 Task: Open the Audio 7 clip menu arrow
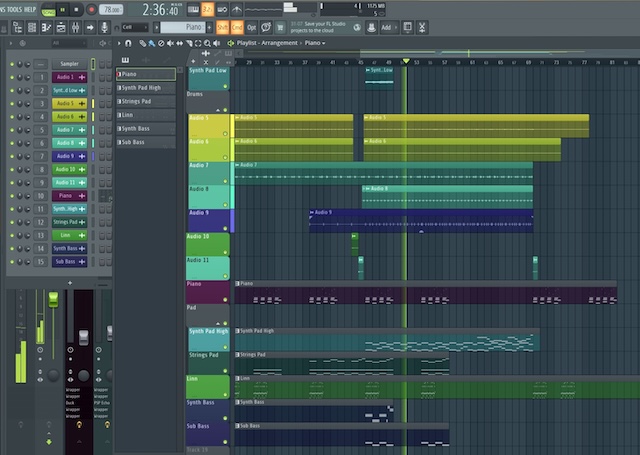pyautogui.click(x=237, y=165)
